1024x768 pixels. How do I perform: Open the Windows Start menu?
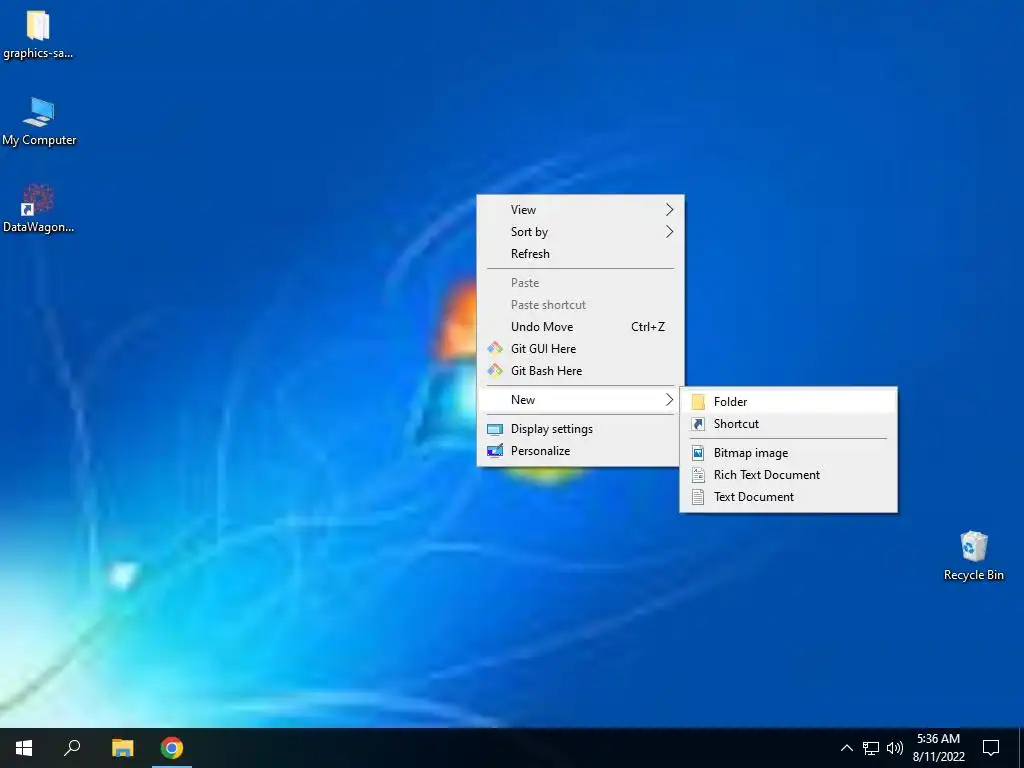(x=24, y=748)
